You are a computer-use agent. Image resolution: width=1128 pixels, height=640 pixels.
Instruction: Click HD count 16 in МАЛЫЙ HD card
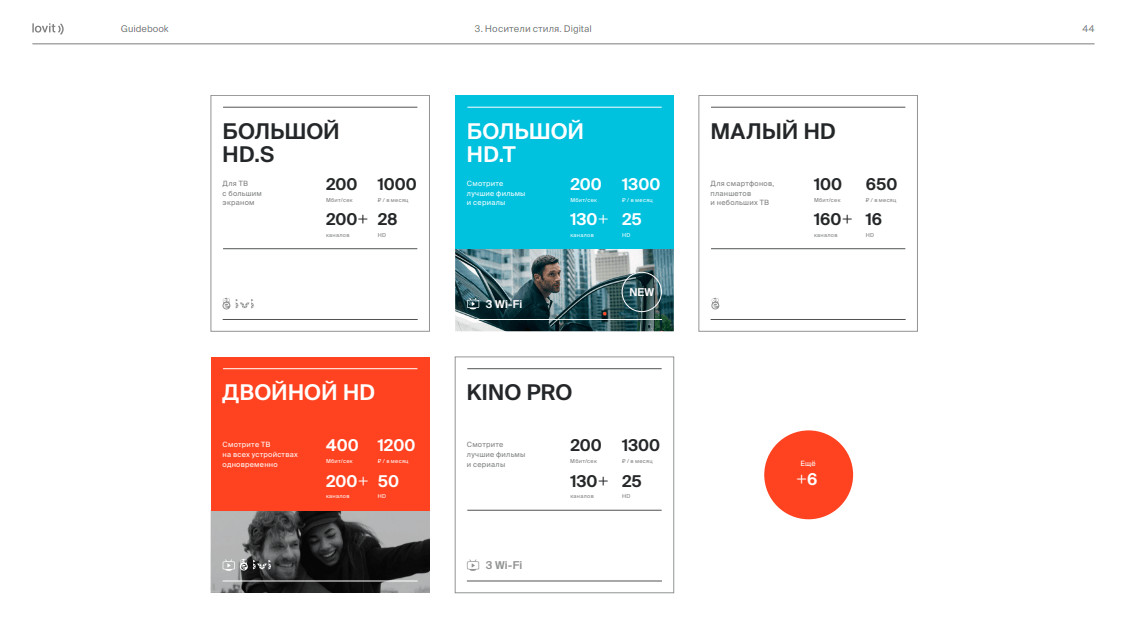click(x=873, y=219)
